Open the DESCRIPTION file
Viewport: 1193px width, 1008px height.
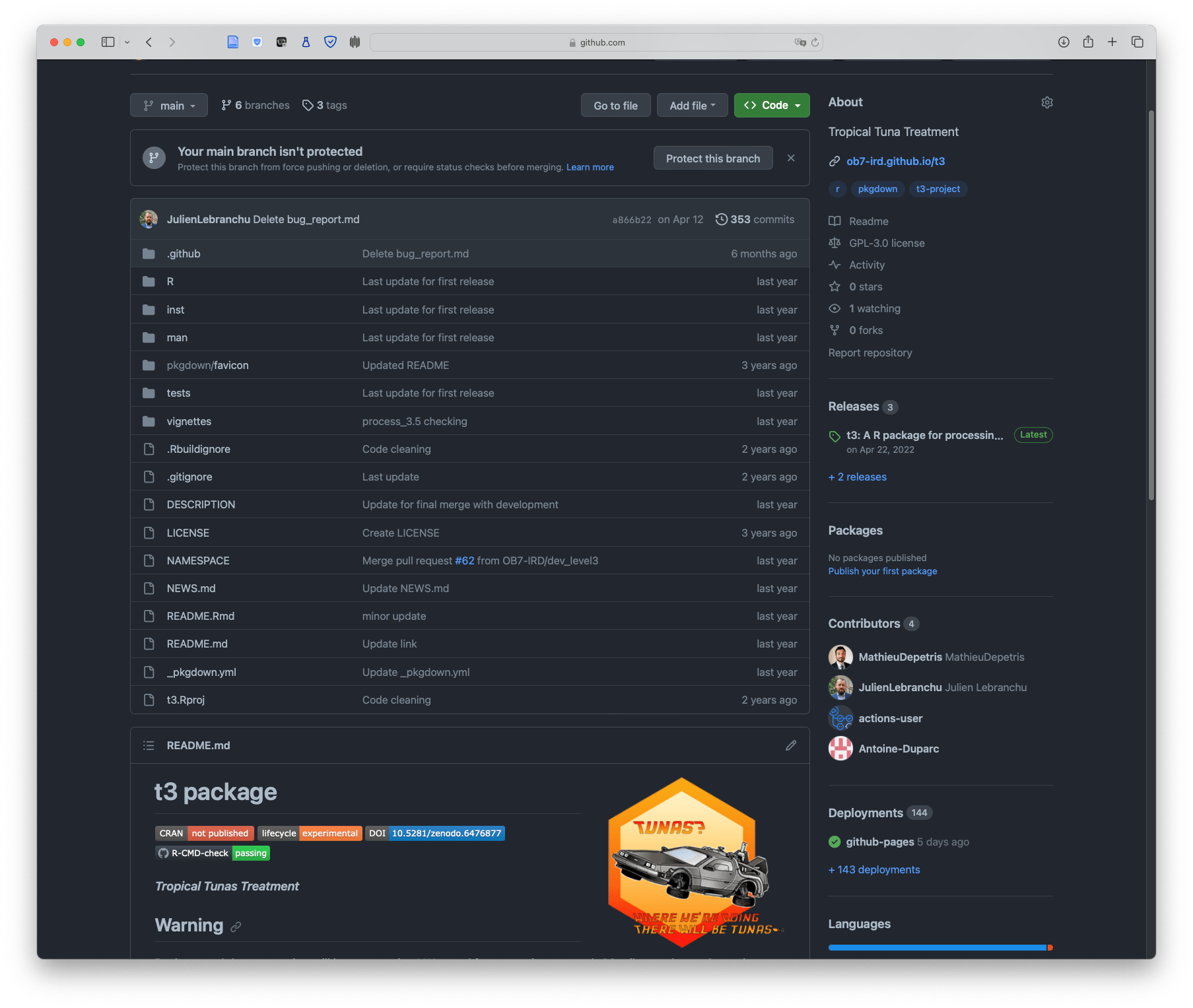(201, 504)
